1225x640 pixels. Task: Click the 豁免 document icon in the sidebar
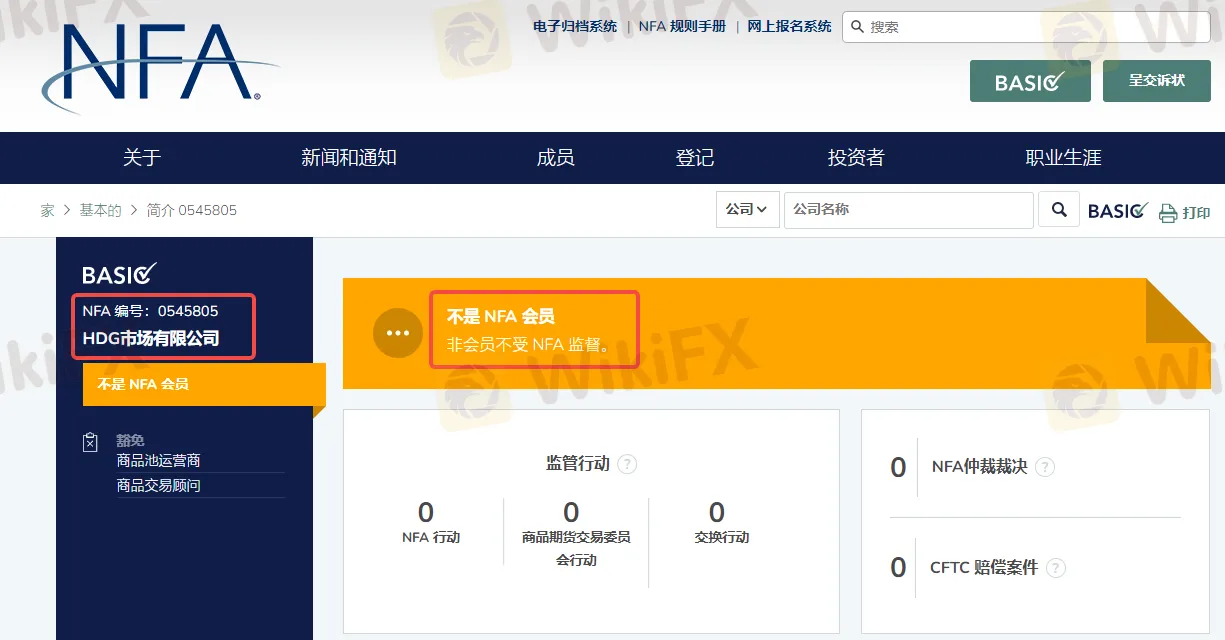point(89,440)
